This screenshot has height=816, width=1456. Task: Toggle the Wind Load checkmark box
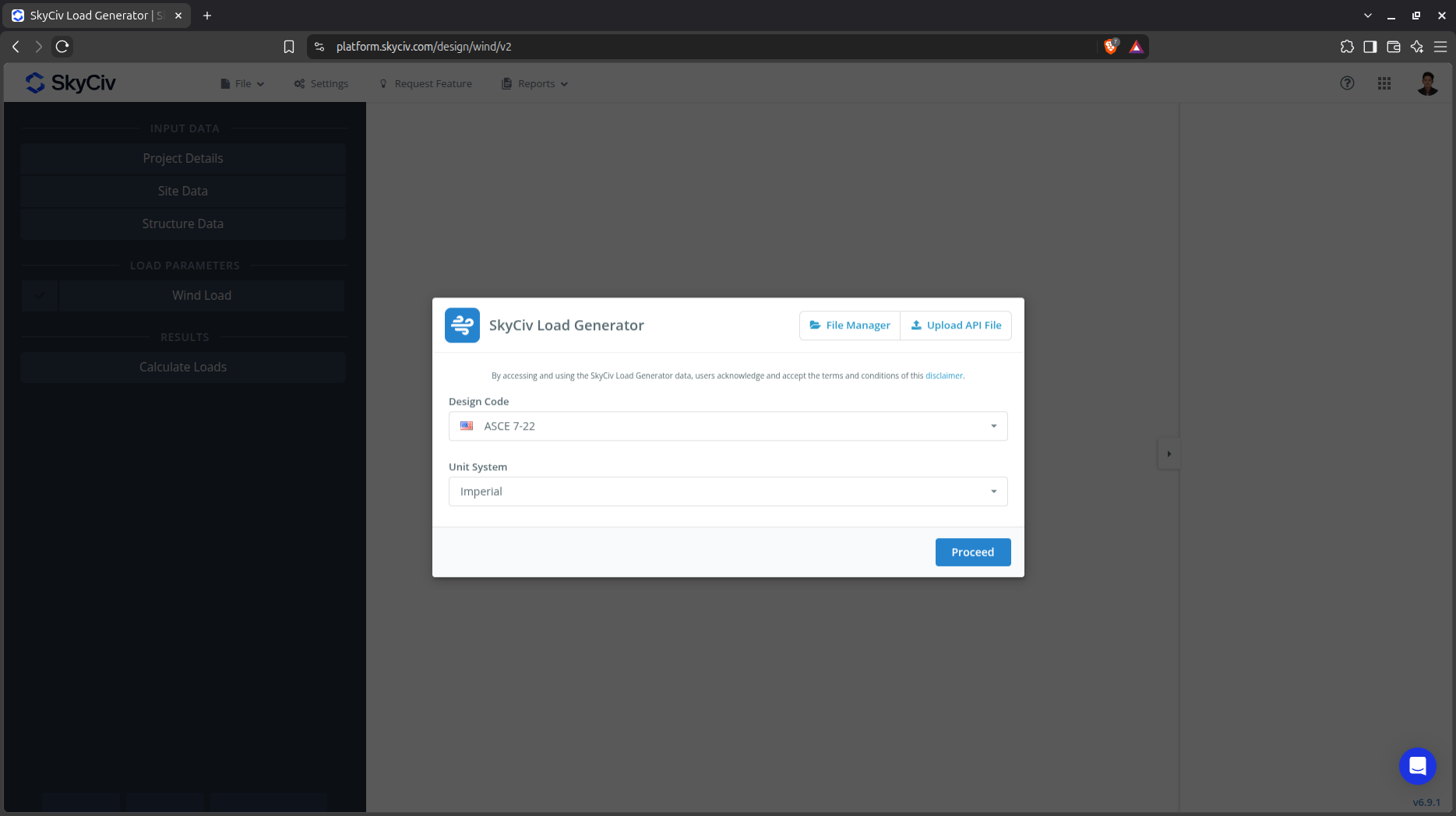(40, 296)
